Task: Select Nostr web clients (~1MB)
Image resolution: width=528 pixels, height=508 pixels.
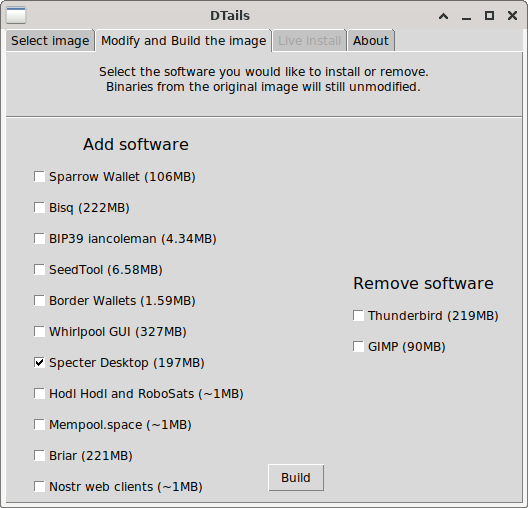Action: [39, 486]
